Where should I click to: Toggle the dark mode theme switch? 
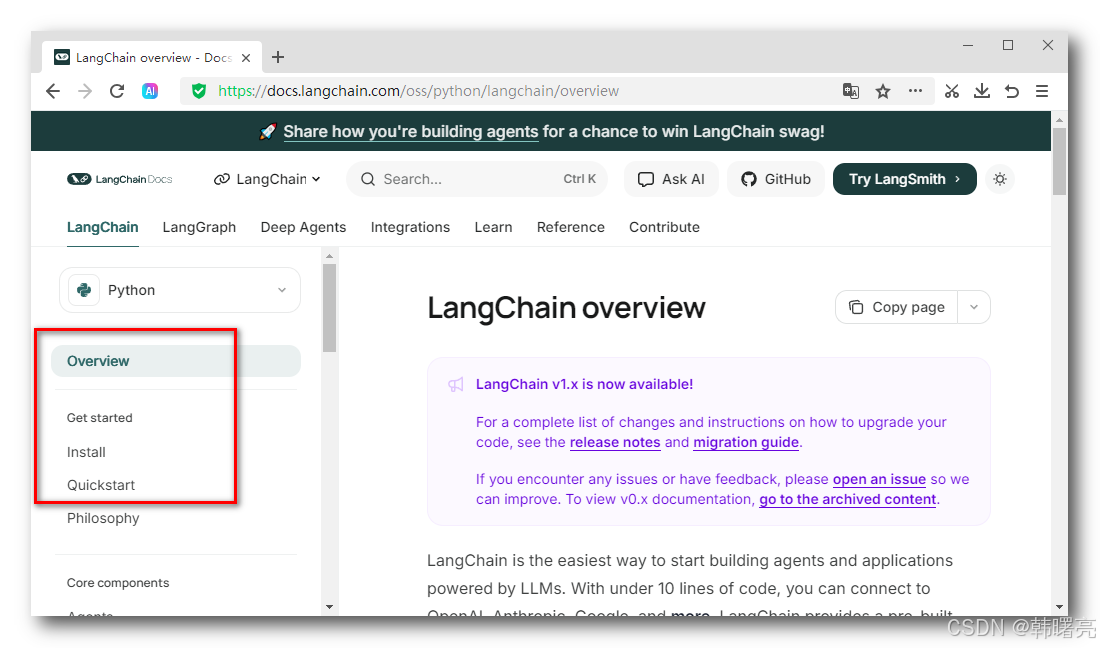[x=1000, y=179]
